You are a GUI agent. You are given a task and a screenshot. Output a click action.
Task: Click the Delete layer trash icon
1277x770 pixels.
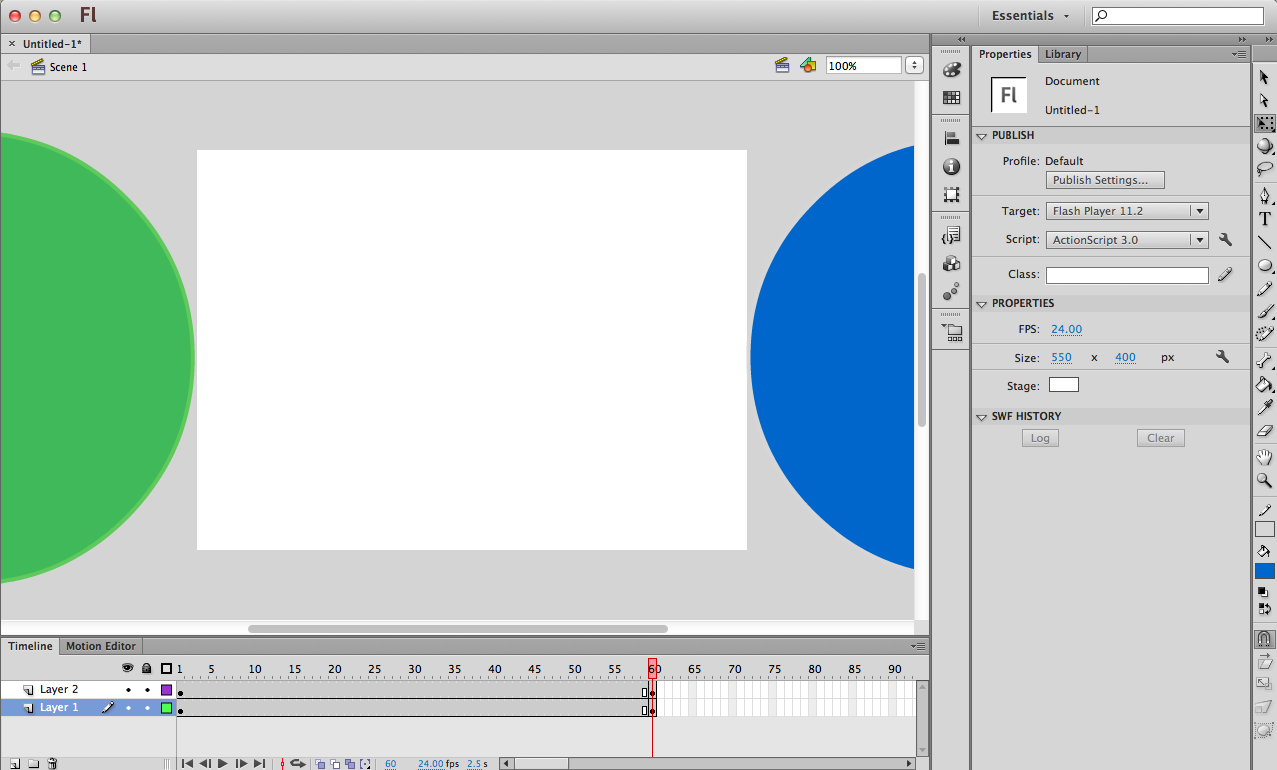point(52,764)
